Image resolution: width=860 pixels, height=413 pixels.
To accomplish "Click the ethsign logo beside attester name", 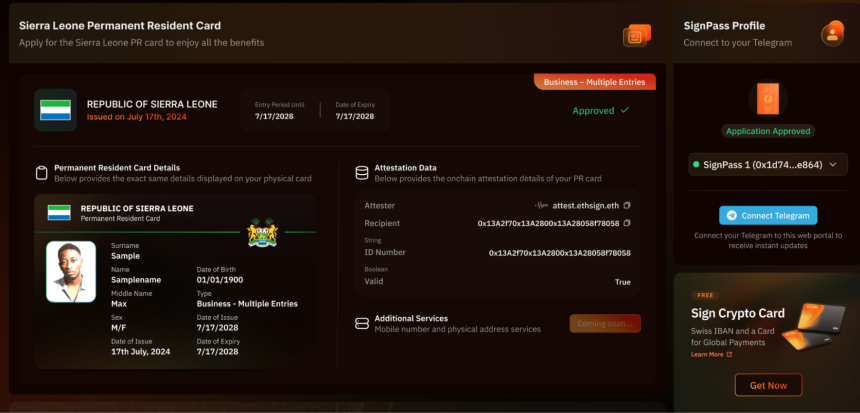I will pos(542,206).
